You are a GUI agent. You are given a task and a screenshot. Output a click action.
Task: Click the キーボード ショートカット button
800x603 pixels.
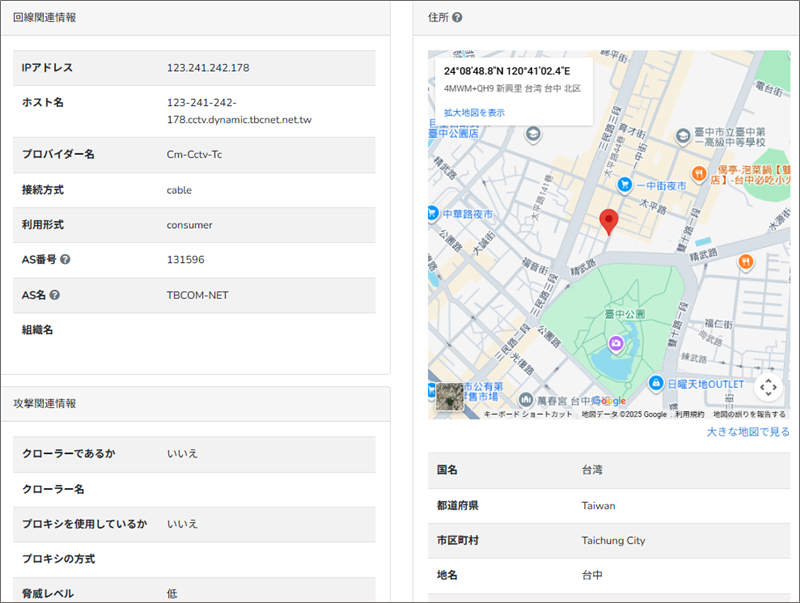[528, 414]
